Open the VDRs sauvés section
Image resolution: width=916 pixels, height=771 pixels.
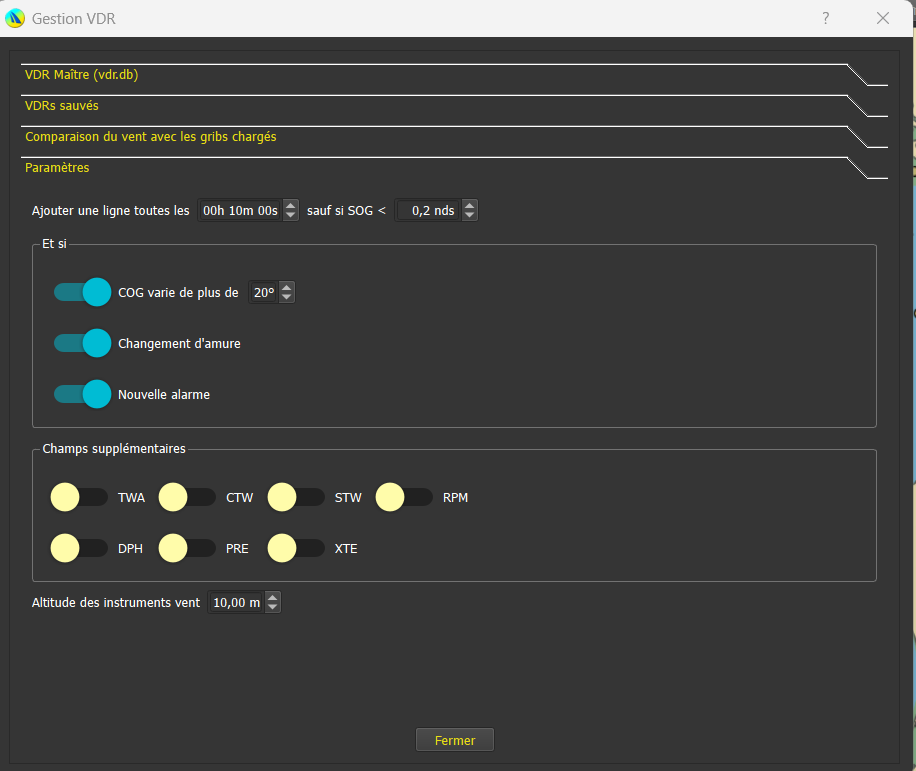(x=62, y=105)
